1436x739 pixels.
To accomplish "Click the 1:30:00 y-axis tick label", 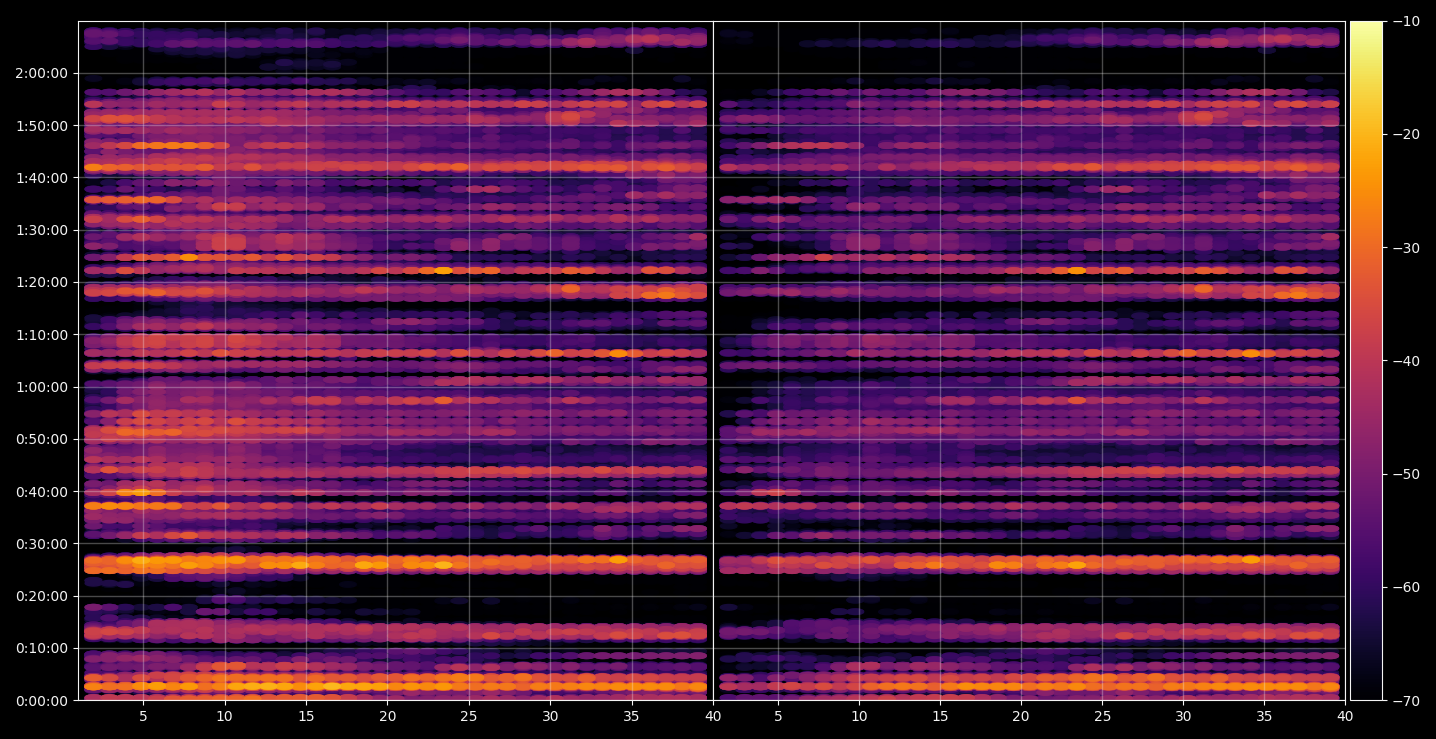I will tap(42, 230).
